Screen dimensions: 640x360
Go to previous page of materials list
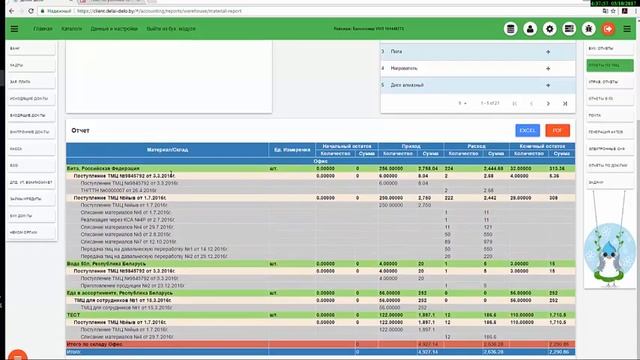click(531, 104)
